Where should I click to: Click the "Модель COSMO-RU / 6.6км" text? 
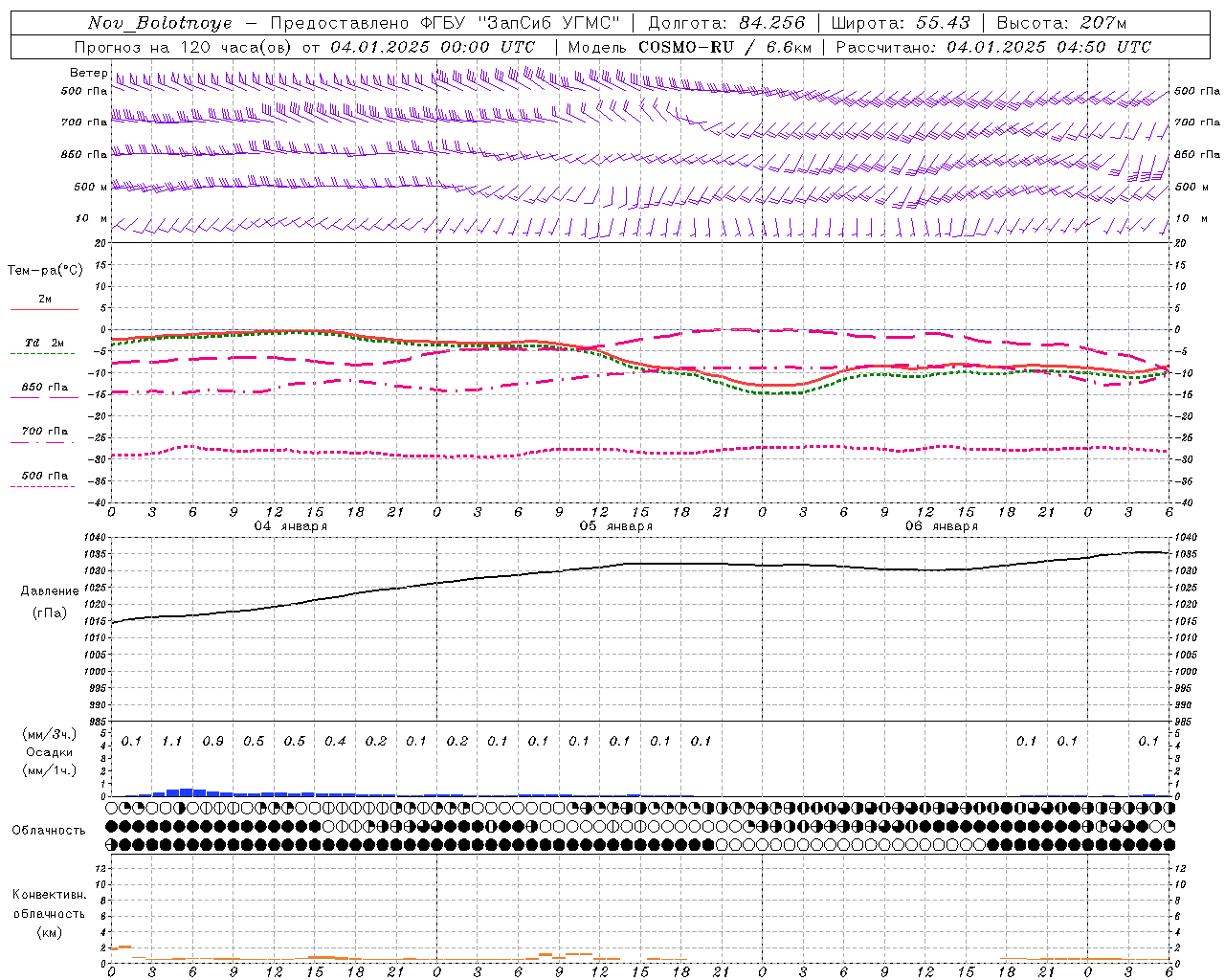click(x=690, y=47)
